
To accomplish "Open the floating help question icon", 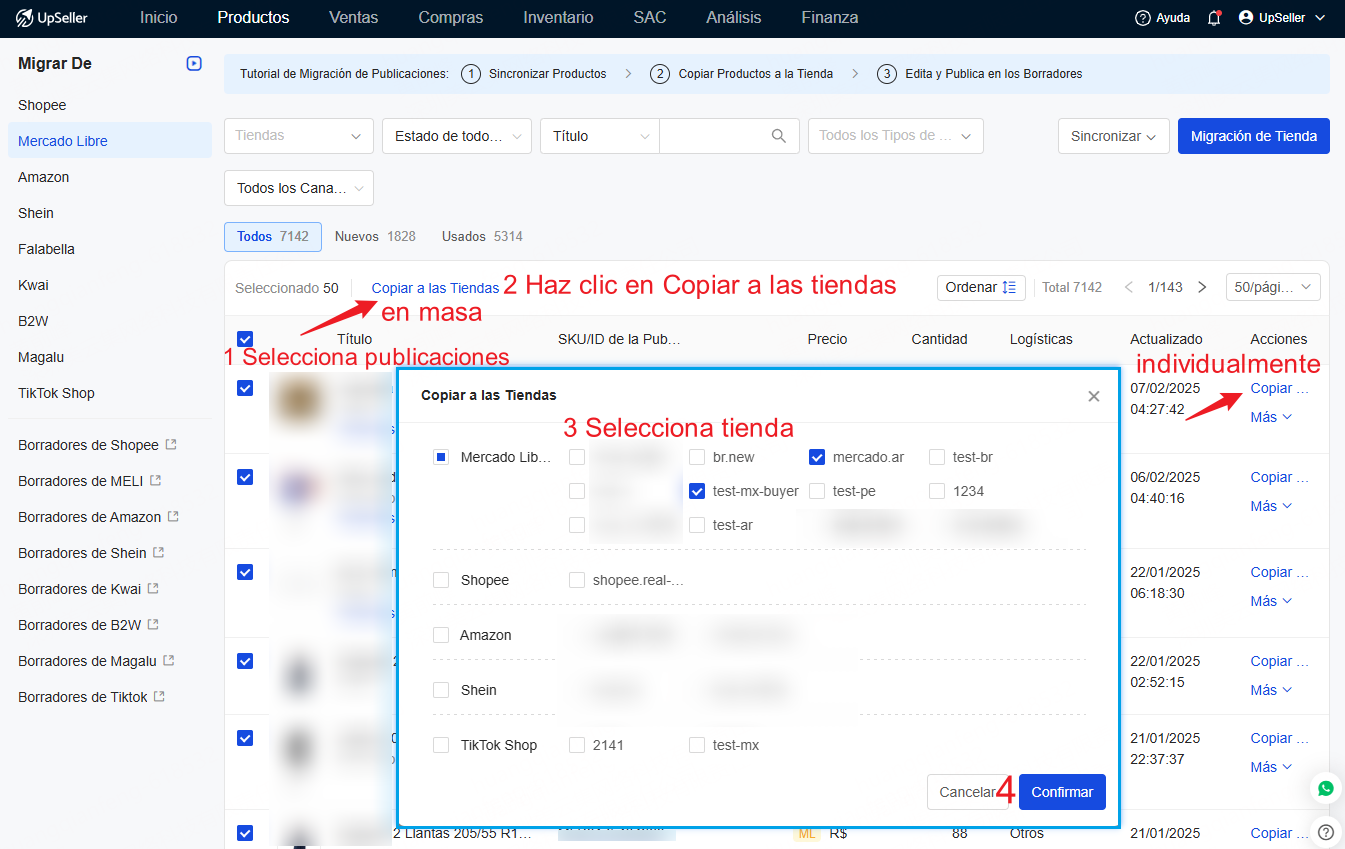I will pos(1326,831).
